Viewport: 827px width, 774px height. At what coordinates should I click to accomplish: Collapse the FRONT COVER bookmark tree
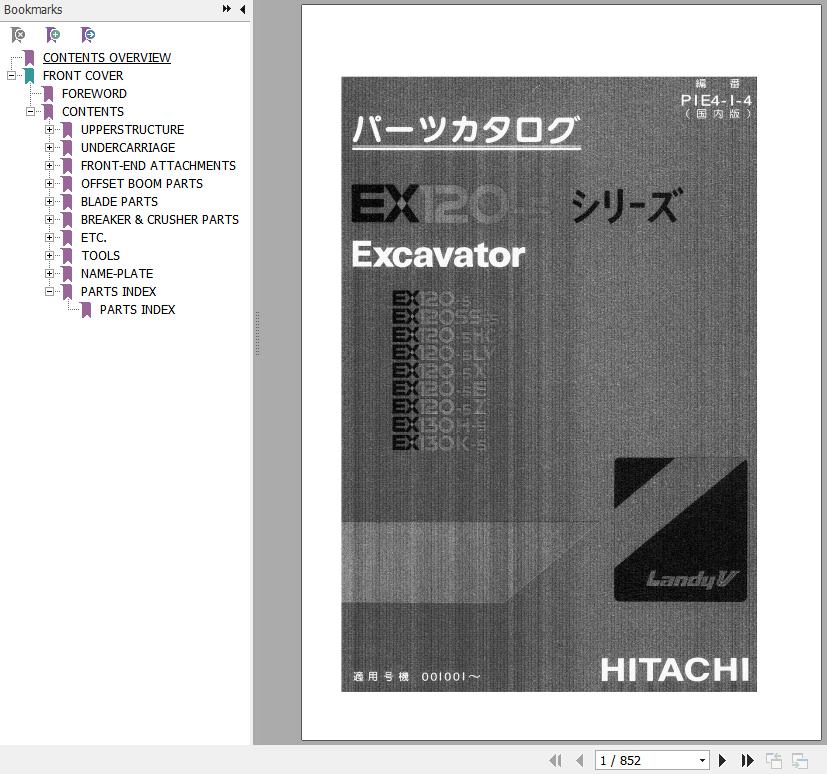point(11,75)
